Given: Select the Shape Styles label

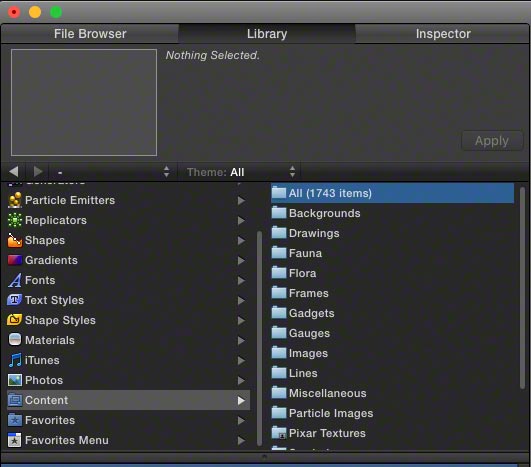Looking at the screenshot, I should [x=60, y=320].
